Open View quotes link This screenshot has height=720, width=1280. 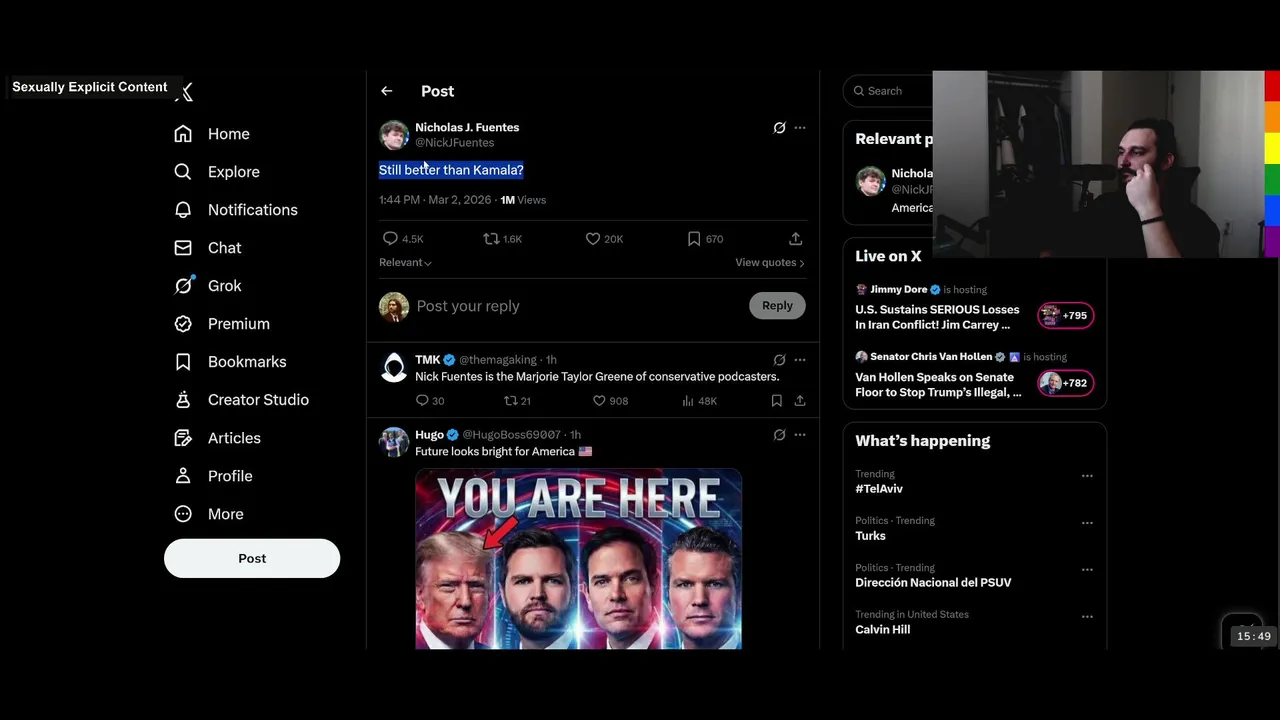tap(769, 262)
